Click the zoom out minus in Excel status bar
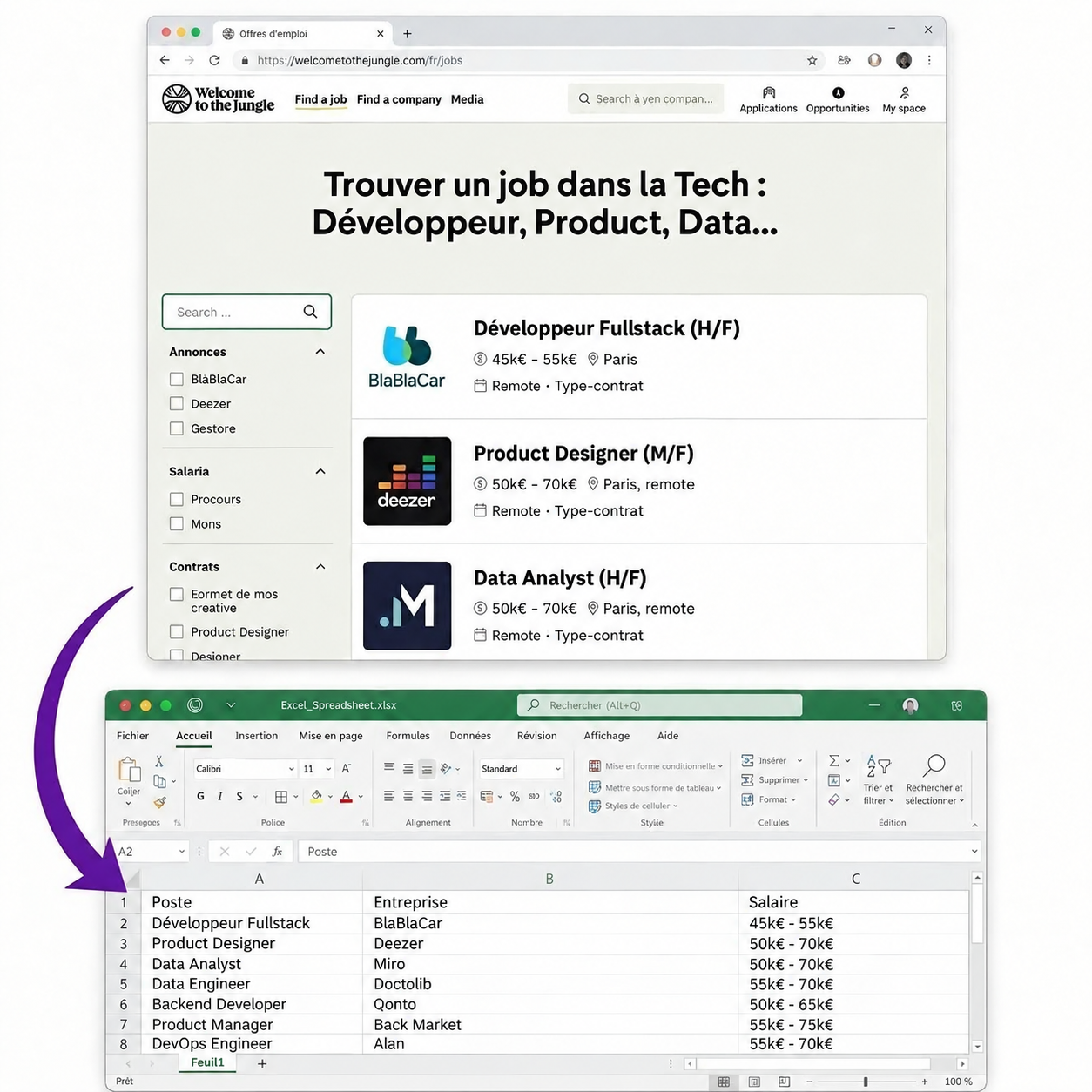Screen dimensions: 1092x1092 [810, 1082]
